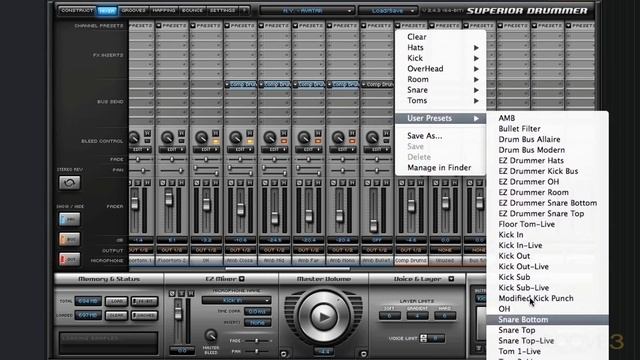
Task: Click the phase invert icon on Amb Close channel
Action: tap(231, 182)
